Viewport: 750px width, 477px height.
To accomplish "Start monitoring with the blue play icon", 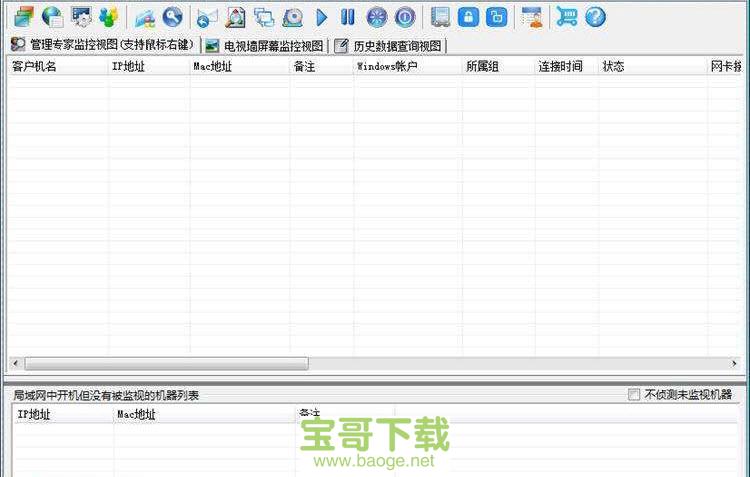I will 322,17.
